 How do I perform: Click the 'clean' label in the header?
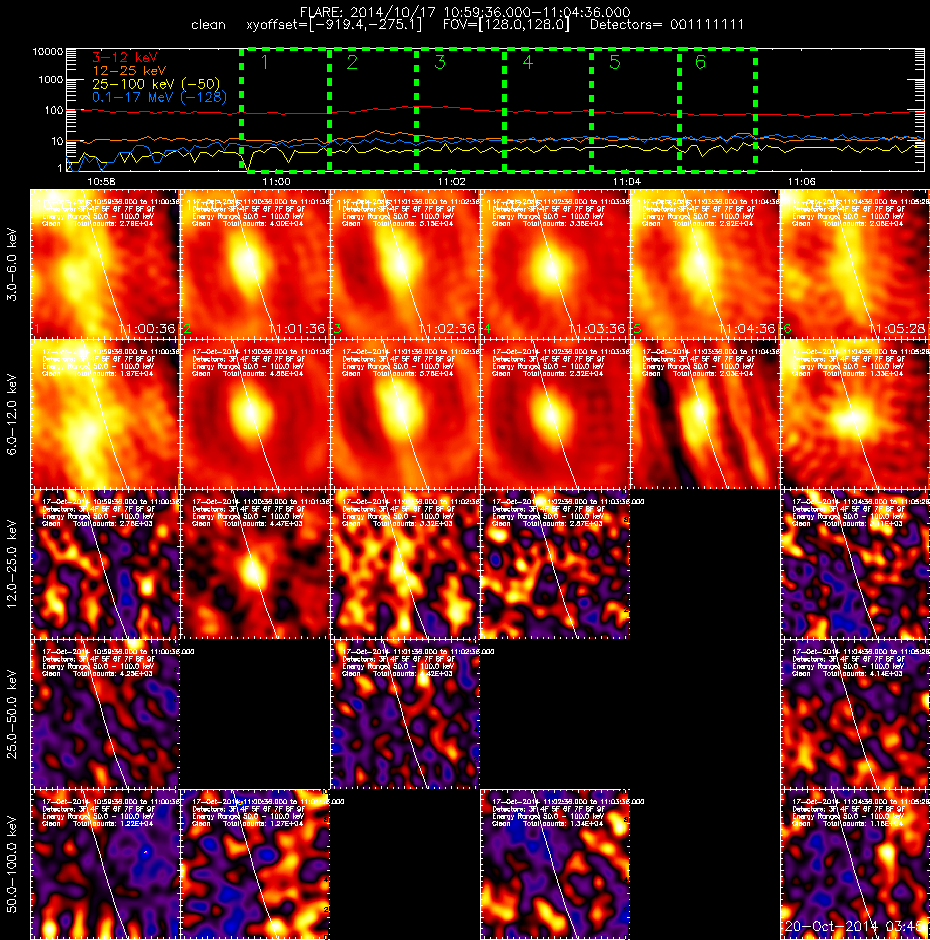[x=209, y=25]
